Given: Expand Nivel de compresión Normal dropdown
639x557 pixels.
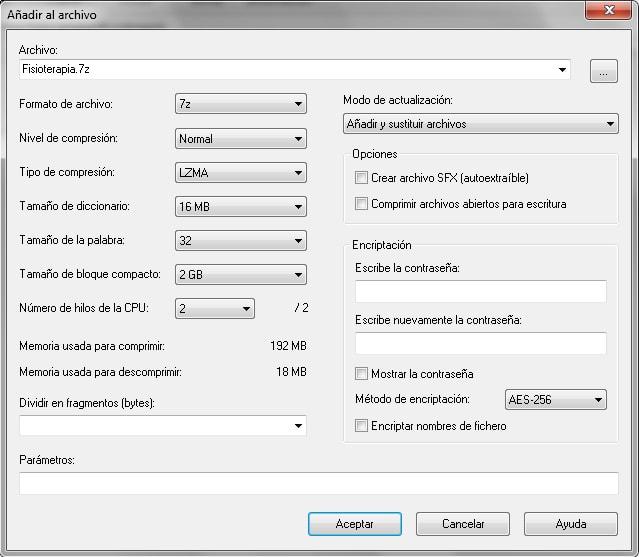Looking at the screenshot, I should [241, 139].
